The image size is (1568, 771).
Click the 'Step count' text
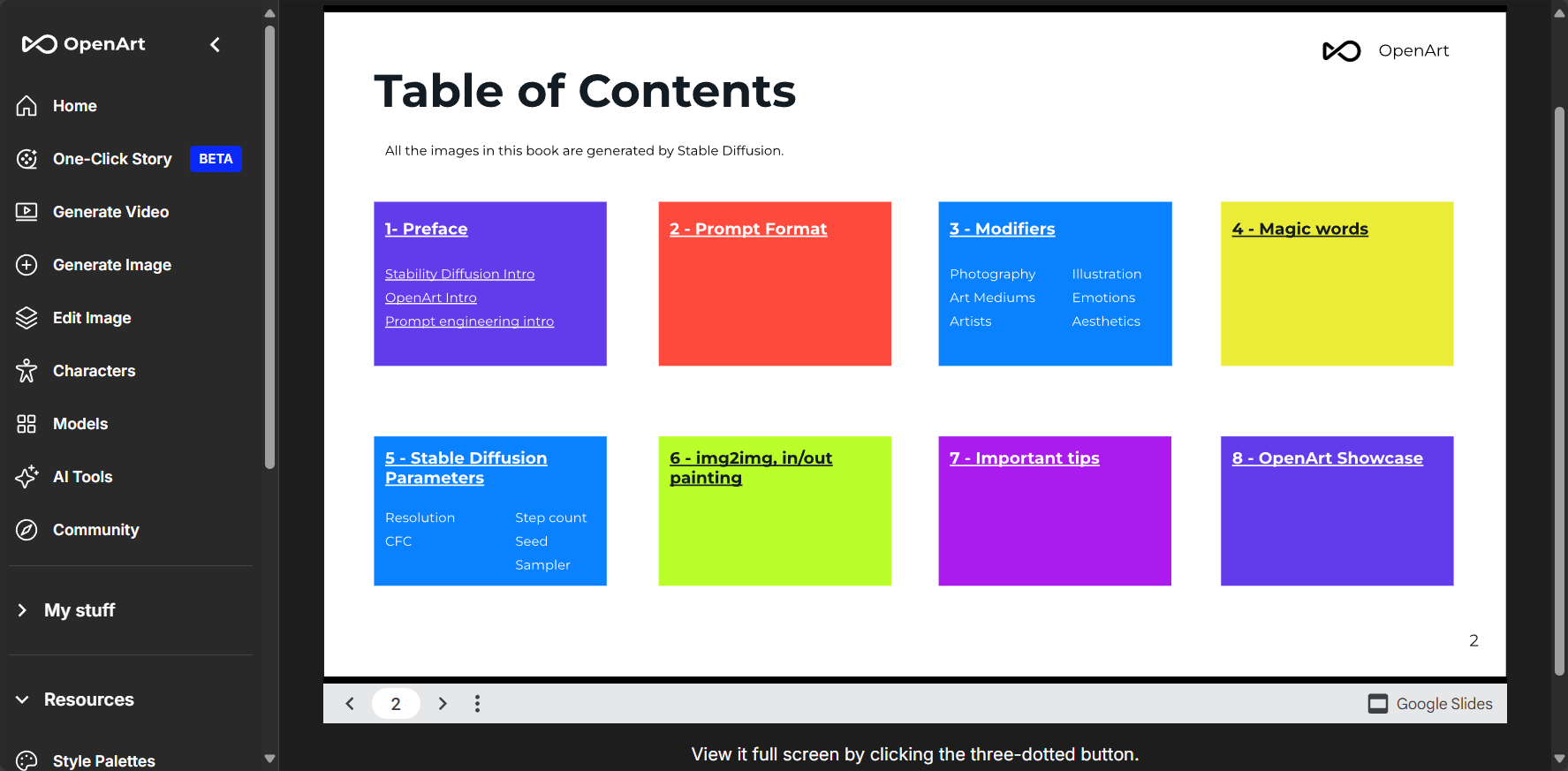tap(550, 518)
